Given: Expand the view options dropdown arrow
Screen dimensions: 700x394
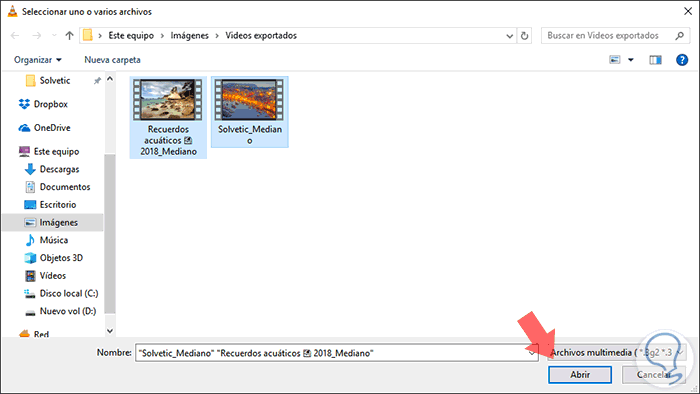Looking at the screenshot, I should 631,60.
